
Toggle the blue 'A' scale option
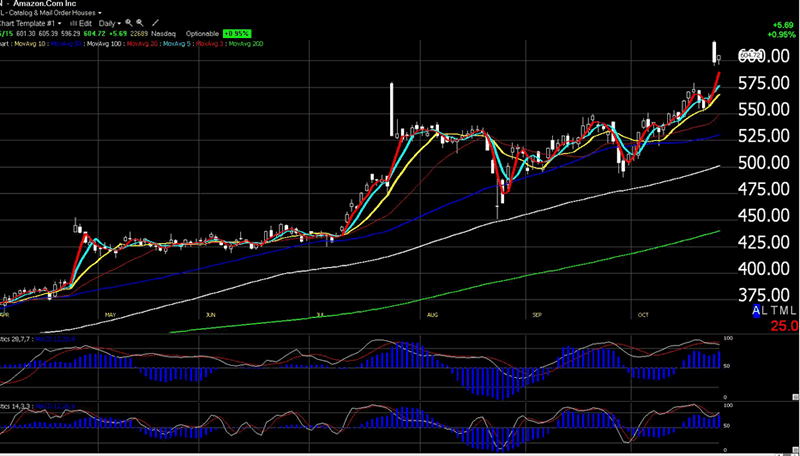(x=756, y=312)
